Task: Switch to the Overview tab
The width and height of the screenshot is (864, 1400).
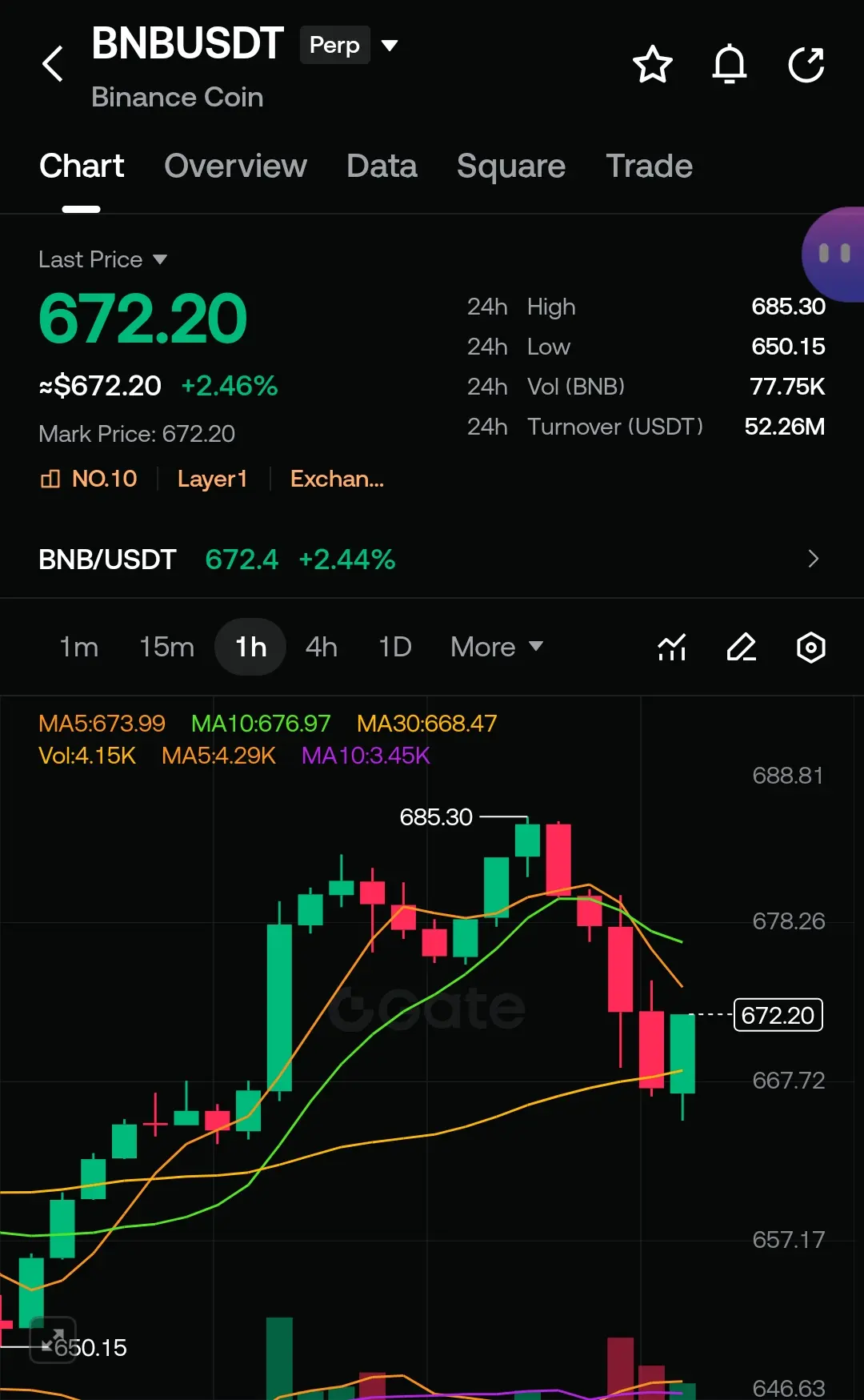Action: click(x=235, y=166)
